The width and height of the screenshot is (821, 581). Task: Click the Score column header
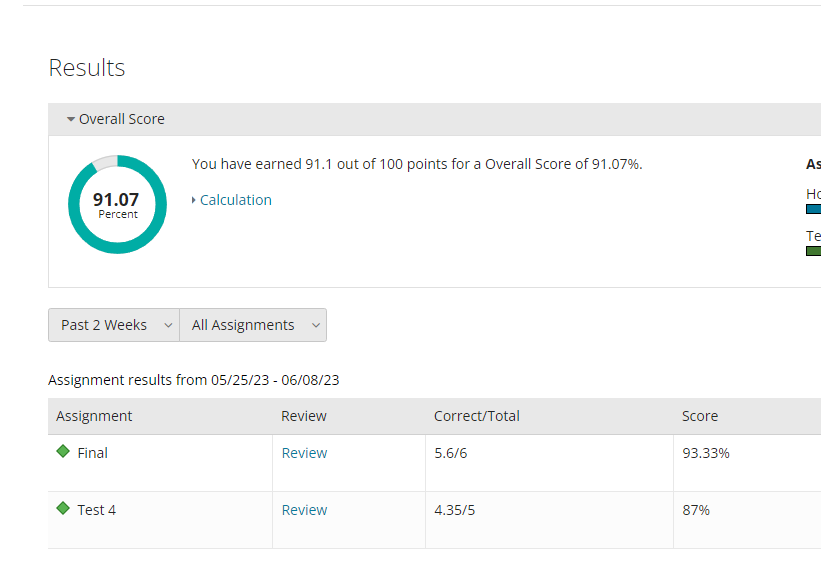700,416
